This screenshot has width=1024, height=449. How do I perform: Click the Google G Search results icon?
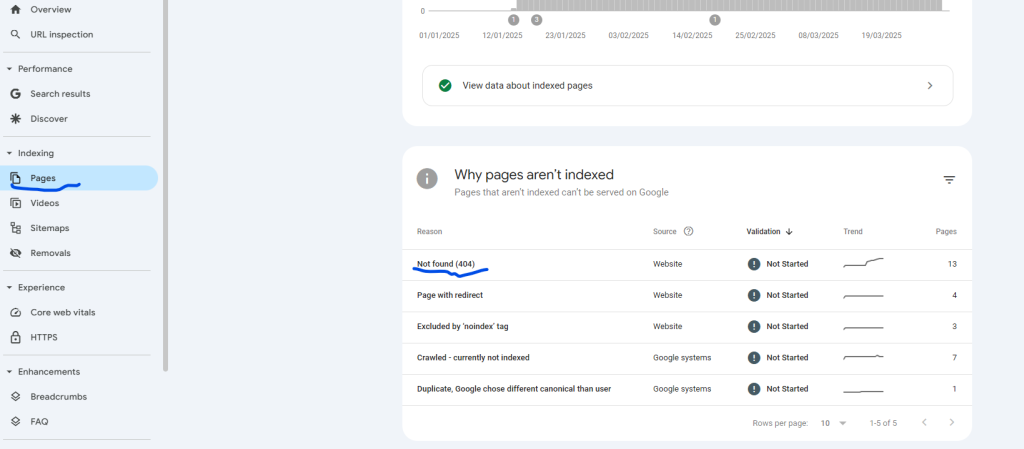(16, 94)
